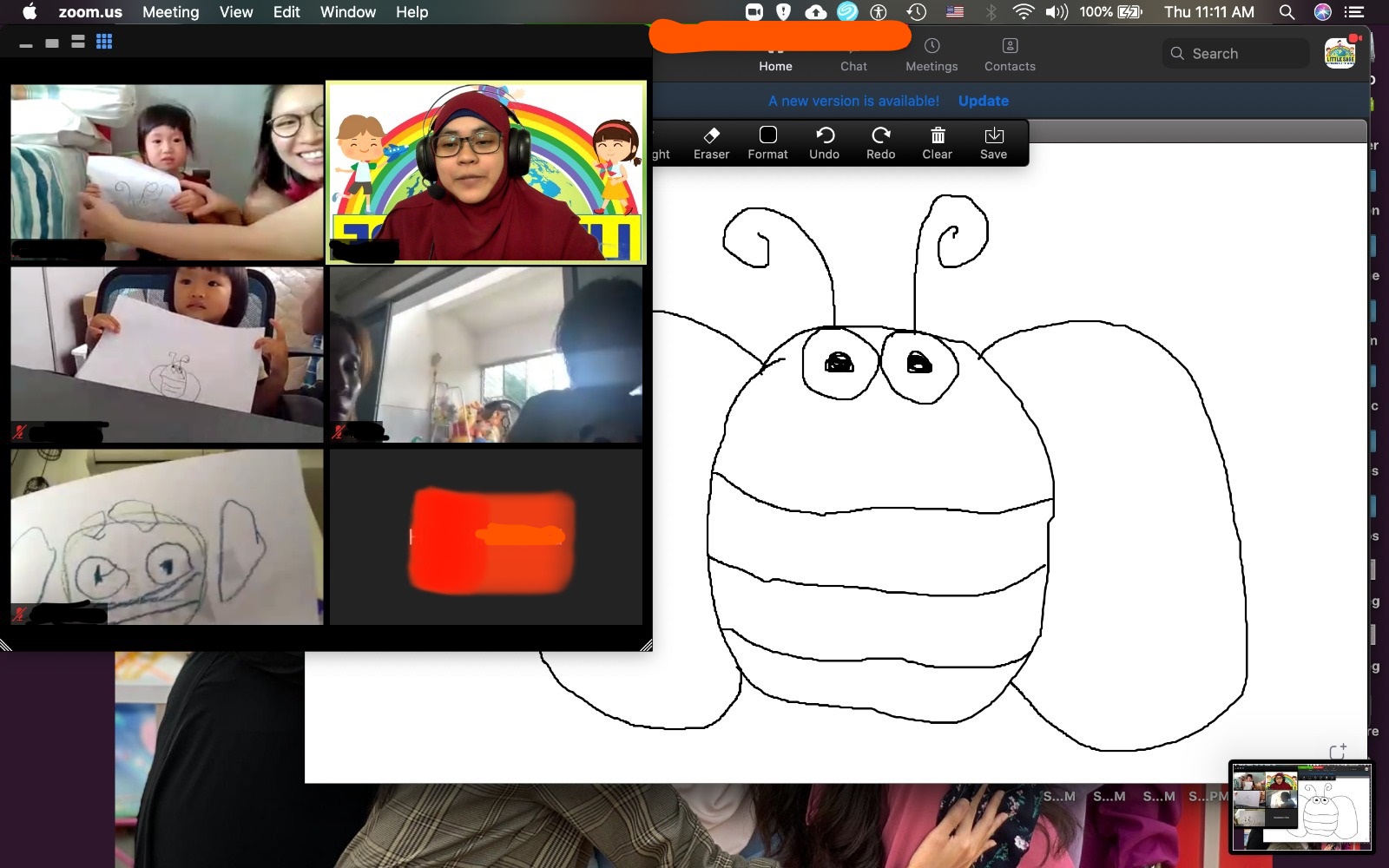Open the Contacts tab
1389x868 pixels.
coord(1010,55)
